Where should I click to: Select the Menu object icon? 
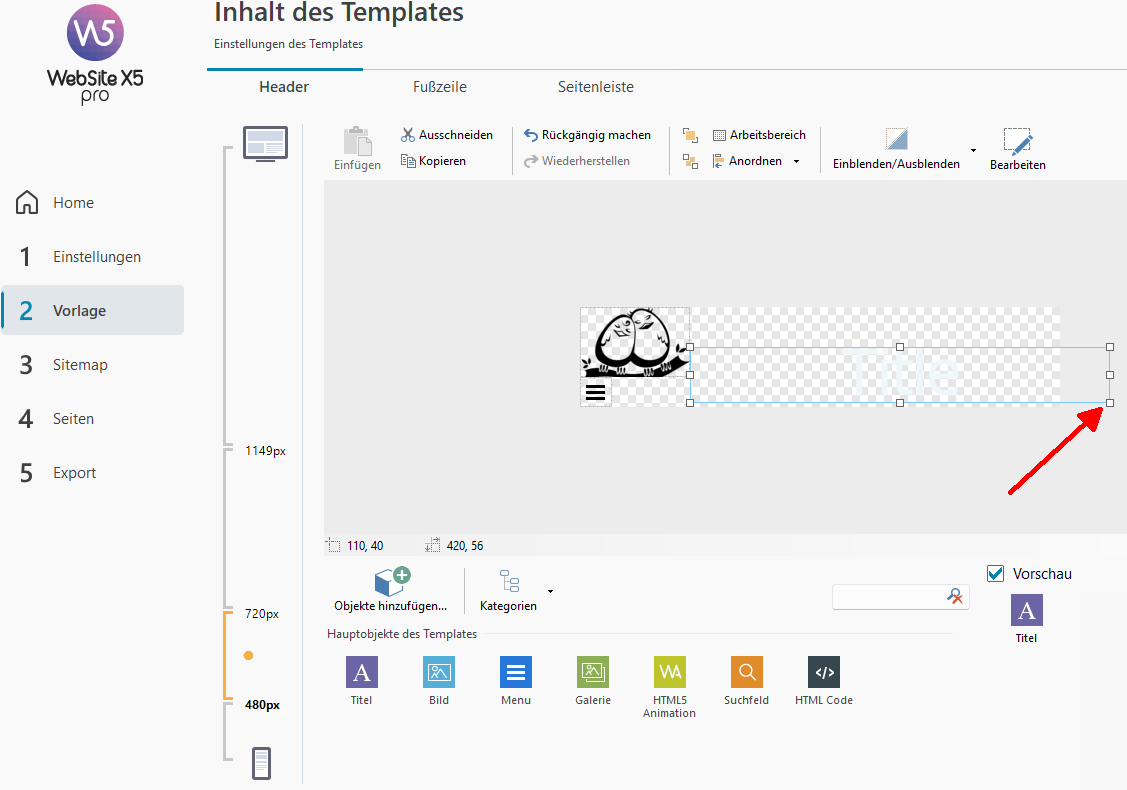pos(516,672)
